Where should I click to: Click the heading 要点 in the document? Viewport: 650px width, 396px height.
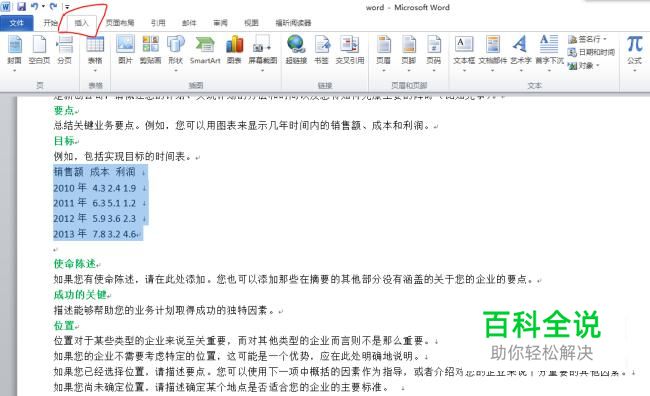point(64,110)
